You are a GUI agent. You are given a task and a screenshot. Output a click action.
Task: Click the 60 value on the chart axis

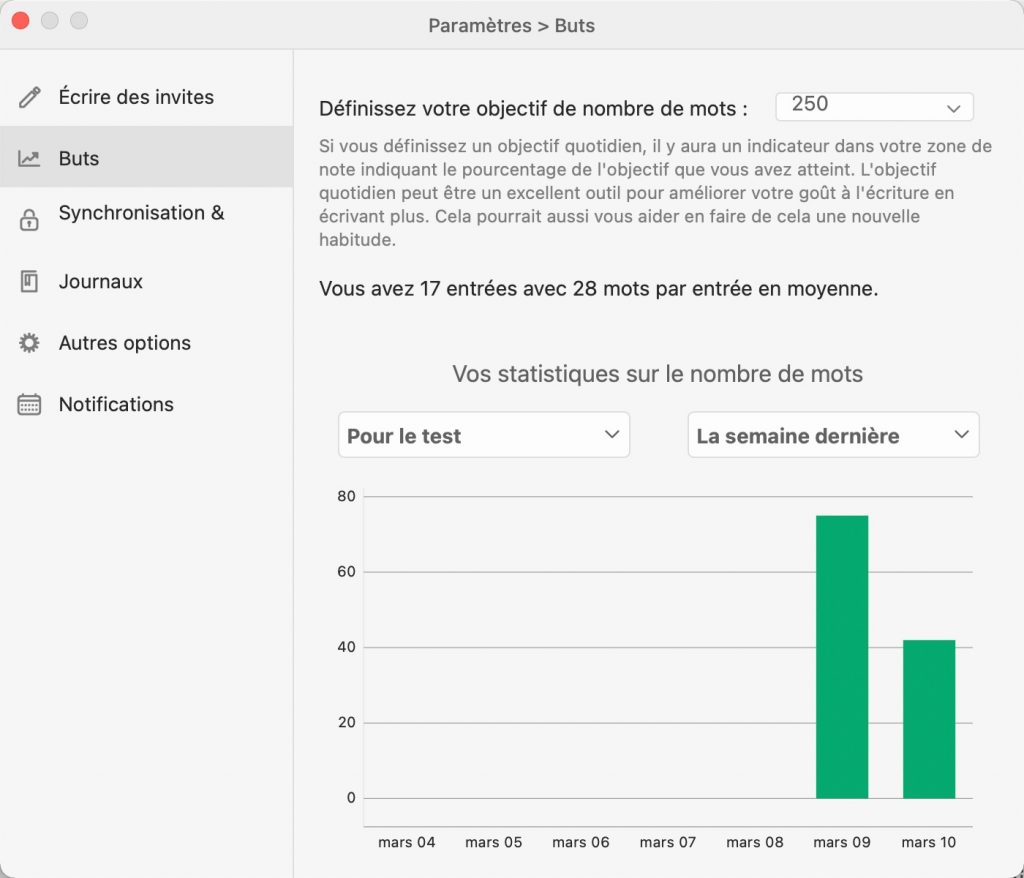click(346, 572)
